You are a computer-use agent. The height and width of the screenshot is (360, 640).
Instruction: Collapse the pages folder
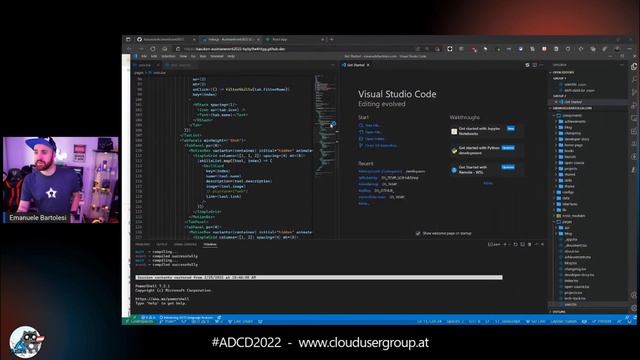click(567, 222)
